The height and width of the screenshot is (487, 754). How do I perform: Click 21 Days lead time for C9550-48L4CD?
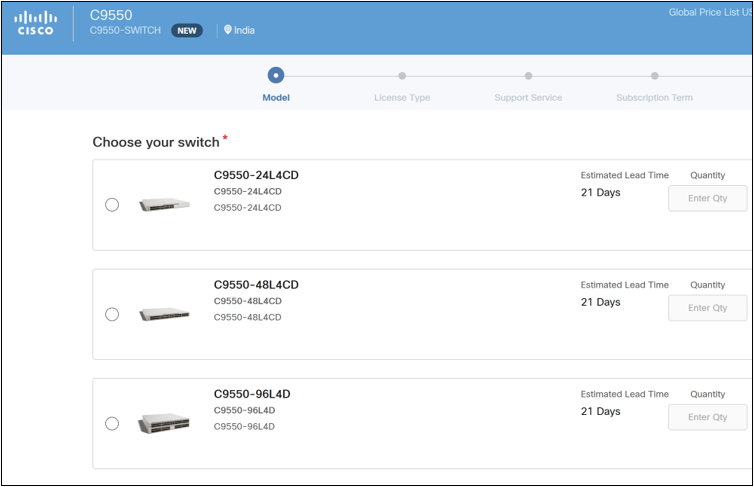tap(601, 302)
